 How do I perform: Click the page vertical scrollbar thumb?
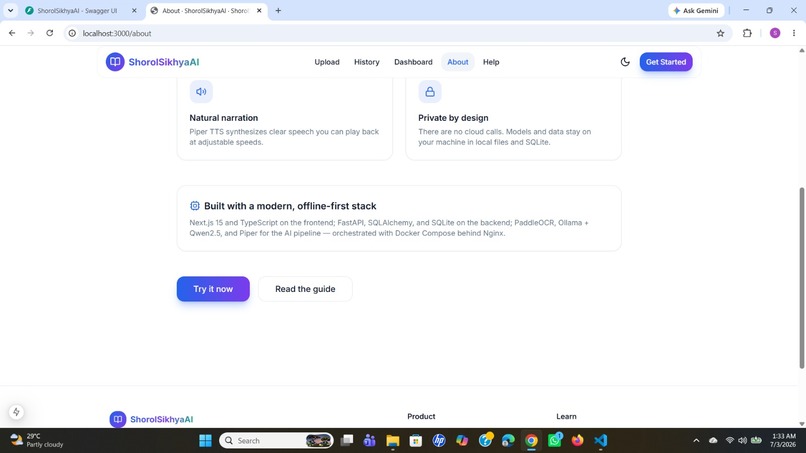(801, 278)
